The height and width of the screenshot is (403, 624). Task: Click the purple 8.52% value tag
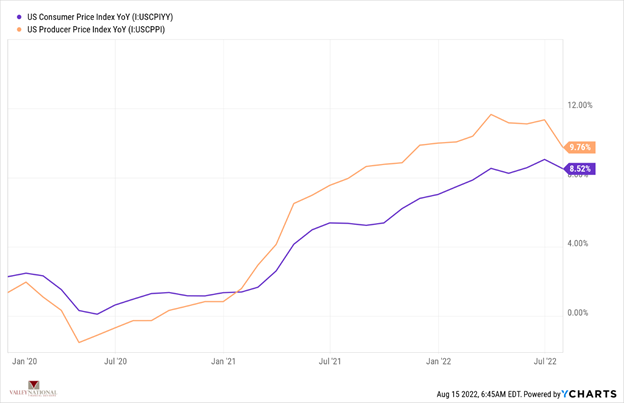pyautogui.click(x=581, y=169)
